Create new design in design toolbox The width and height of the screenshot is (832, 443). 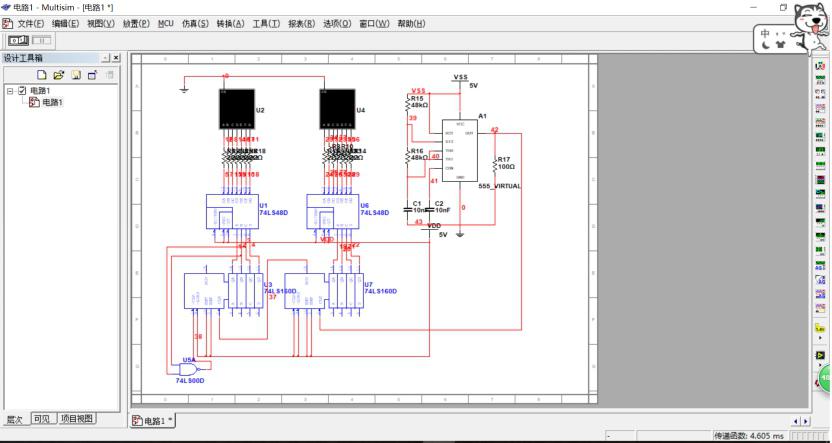(42, 75)
